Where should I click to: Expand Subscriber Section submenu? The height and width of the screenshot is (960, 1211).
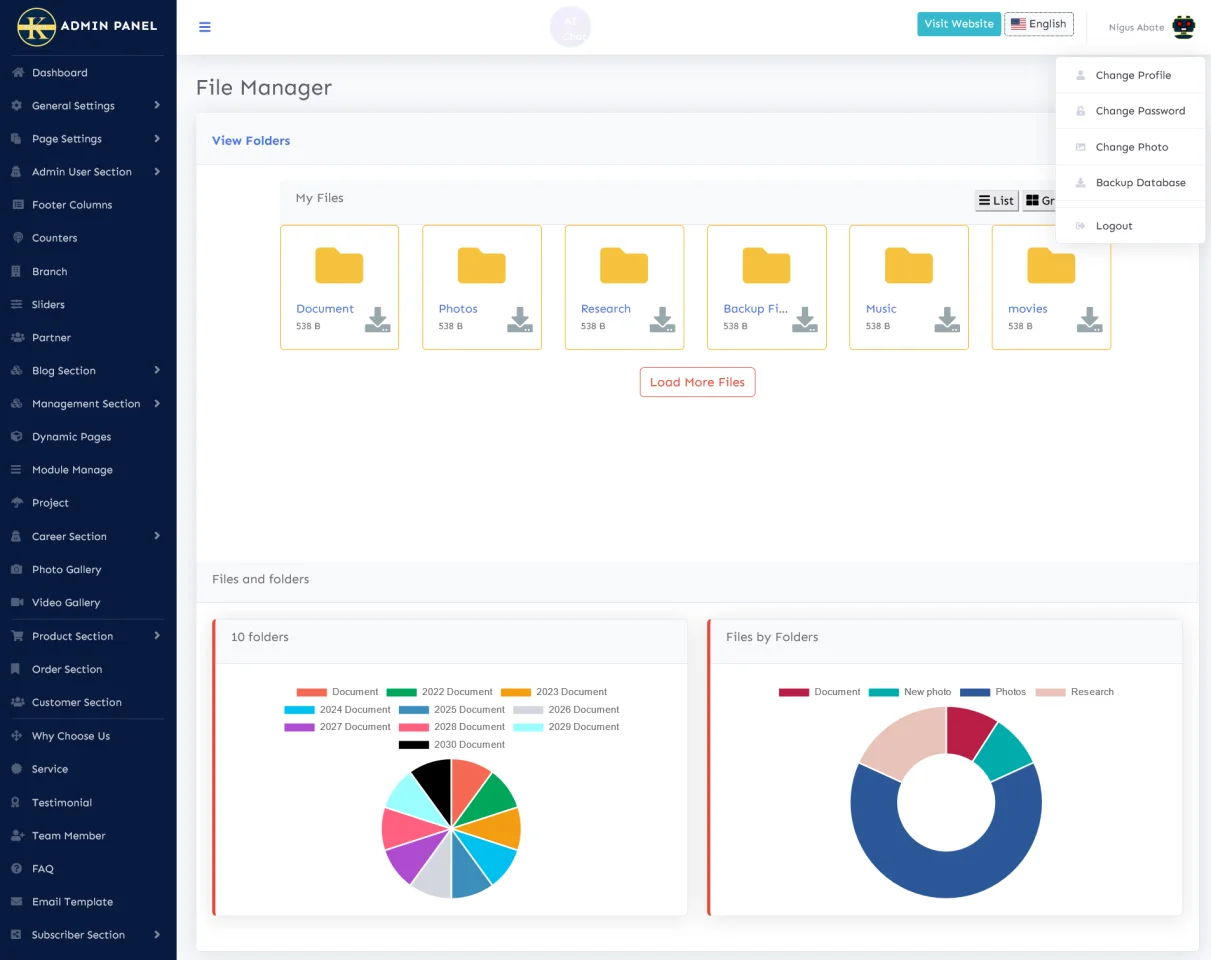click(88, 935)
